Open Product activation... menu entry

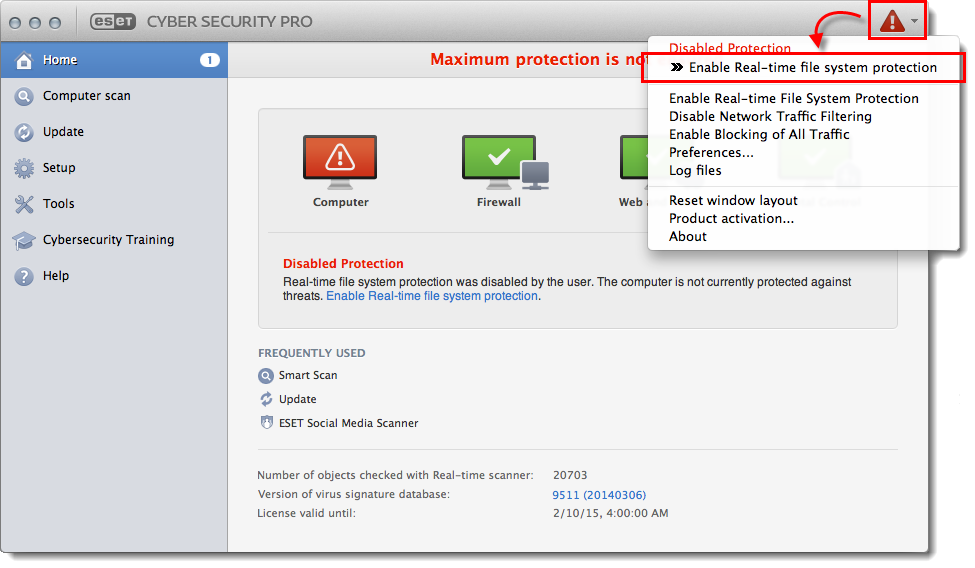click(x=731, y=218)
